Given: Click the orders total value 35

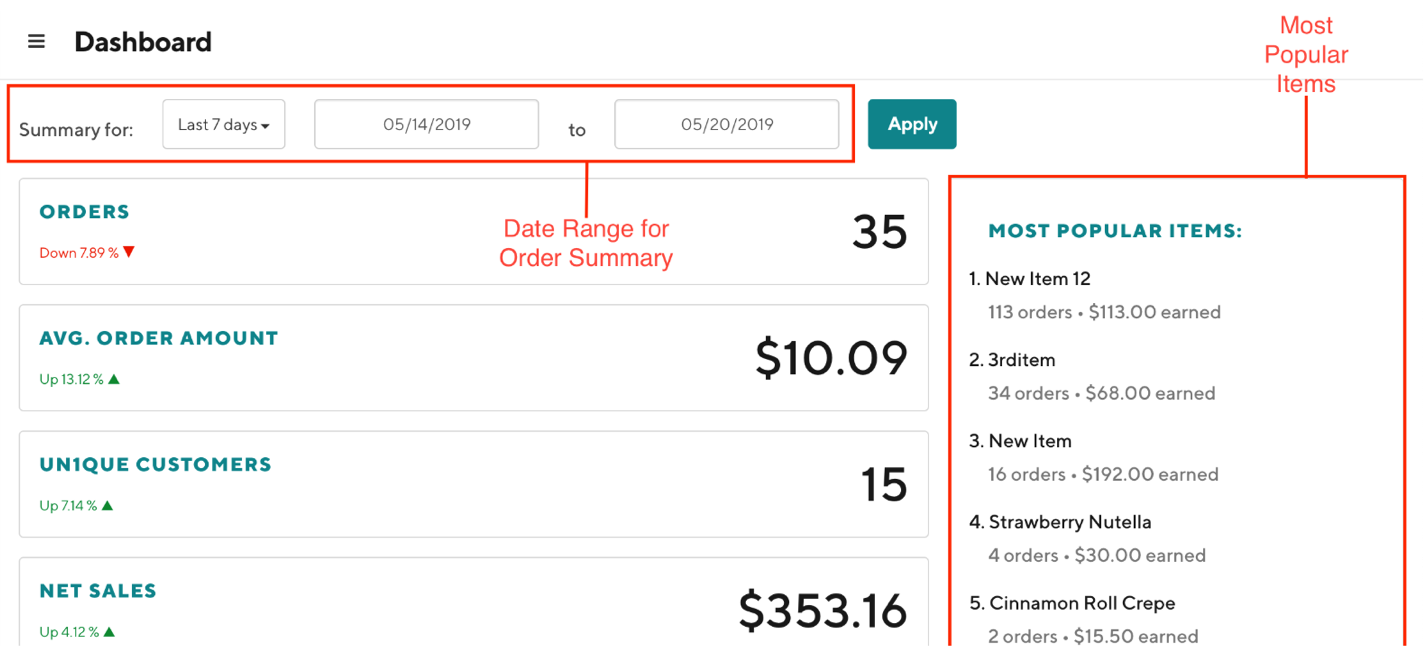Looking at the screenshot, I should tap(880, 232).
